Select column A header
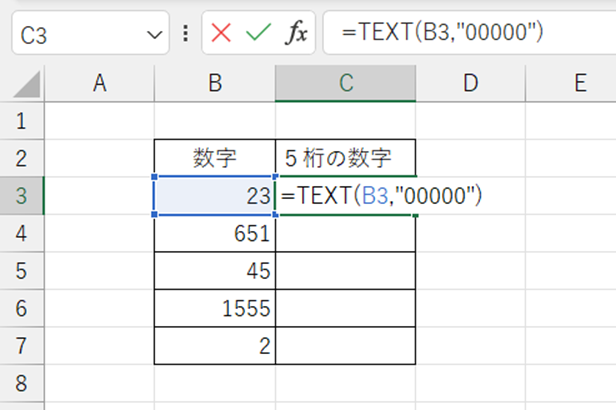This screenshot has width=616, height=410. [x=99, y=84]
